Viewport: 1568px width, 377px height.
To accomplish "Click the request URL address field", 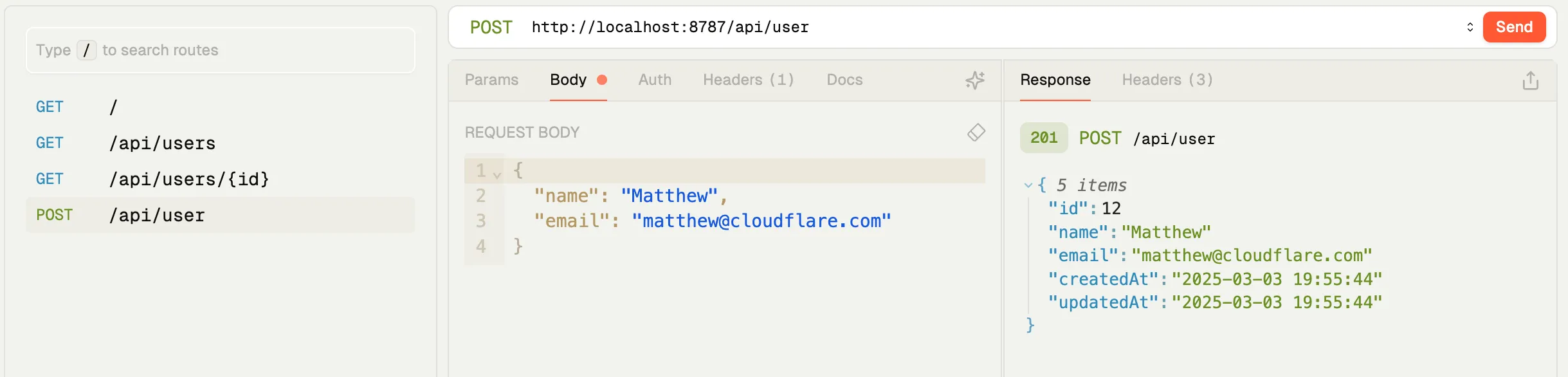I will tap(965, 27).
